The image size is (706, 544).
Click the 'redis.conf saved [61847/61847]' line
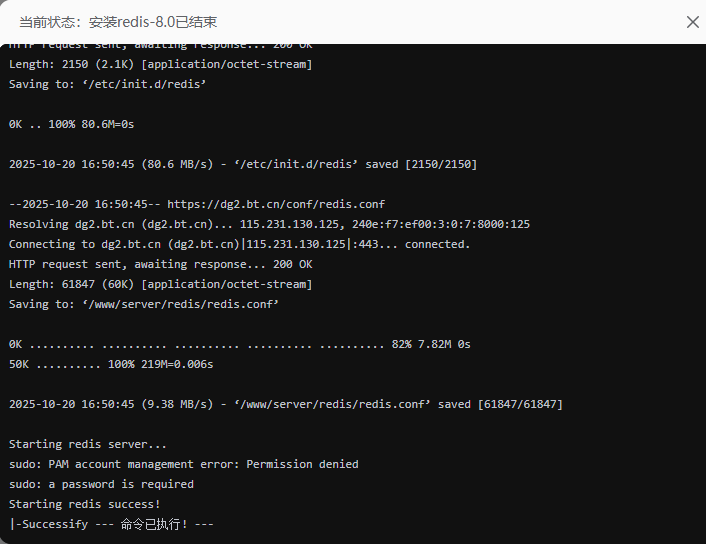285,404
